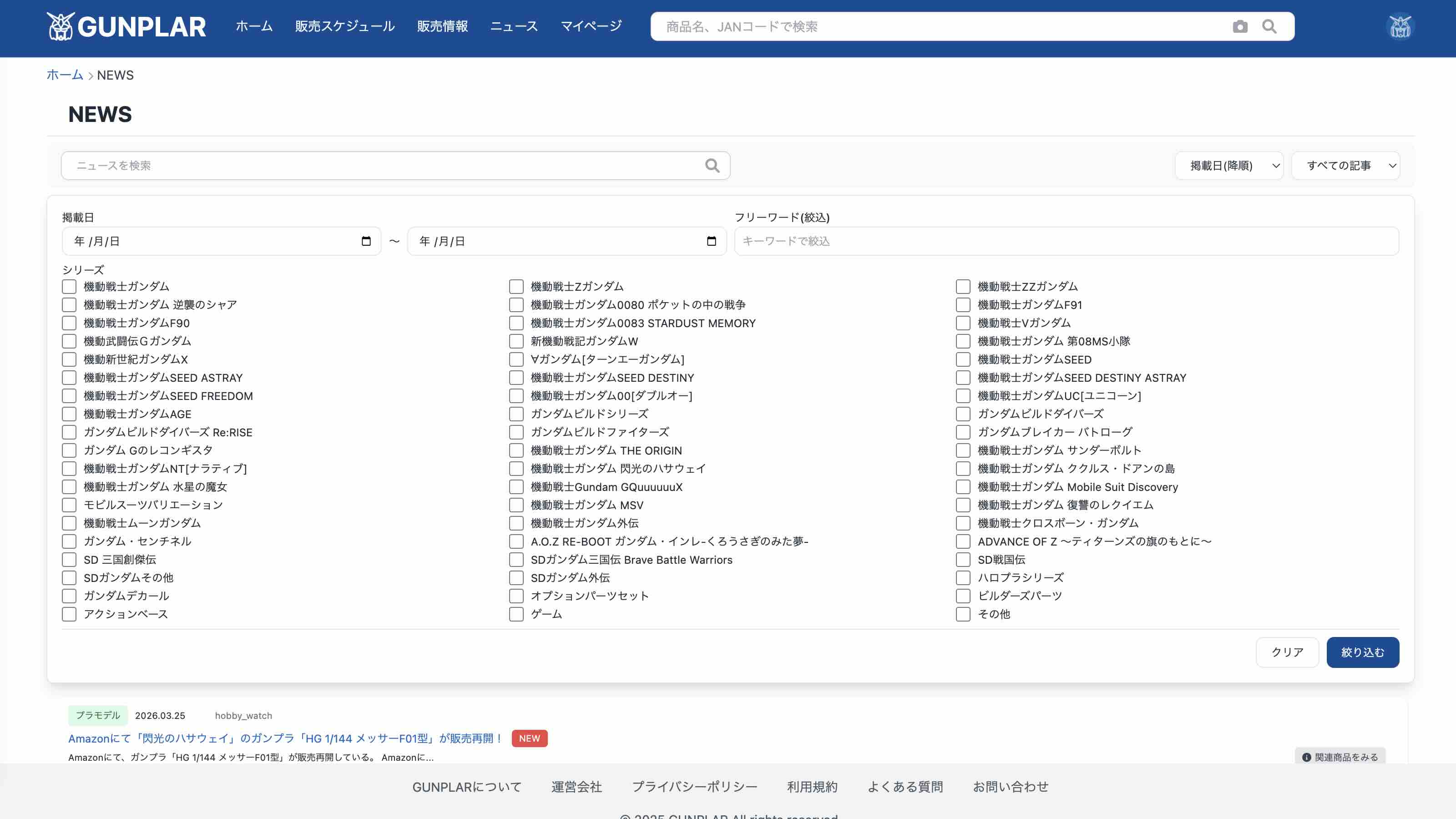
Task: Check ビルダーズパーツ checkbox
Action: click(963, 596)
